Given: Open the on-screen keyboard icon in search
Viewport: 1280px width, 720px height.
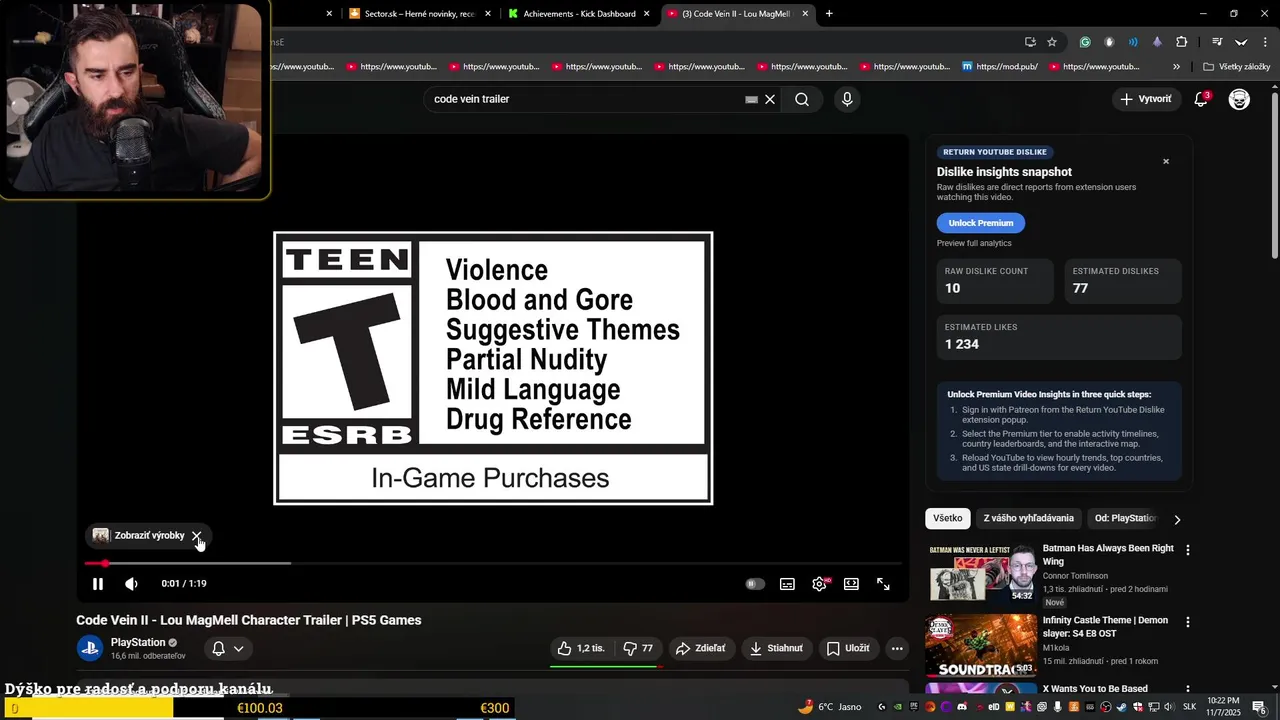Looking at the screenshot, I should (x=751, y=99).
